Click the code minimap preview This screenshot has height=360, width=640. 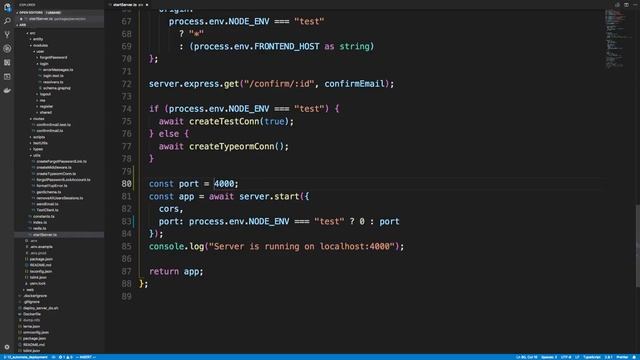(x=619, y=39)
